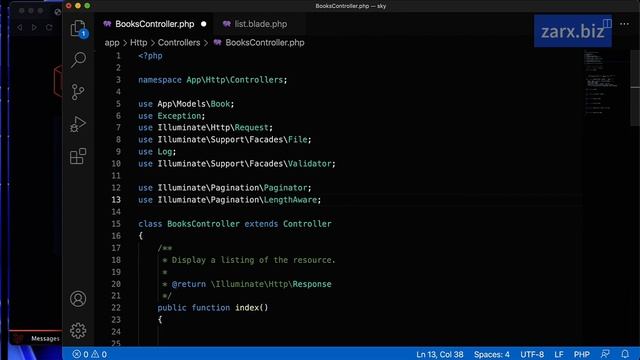This screenshot has height=360, width=640.
Task: Click line number 13 in gutter
Action: point(116,200)
